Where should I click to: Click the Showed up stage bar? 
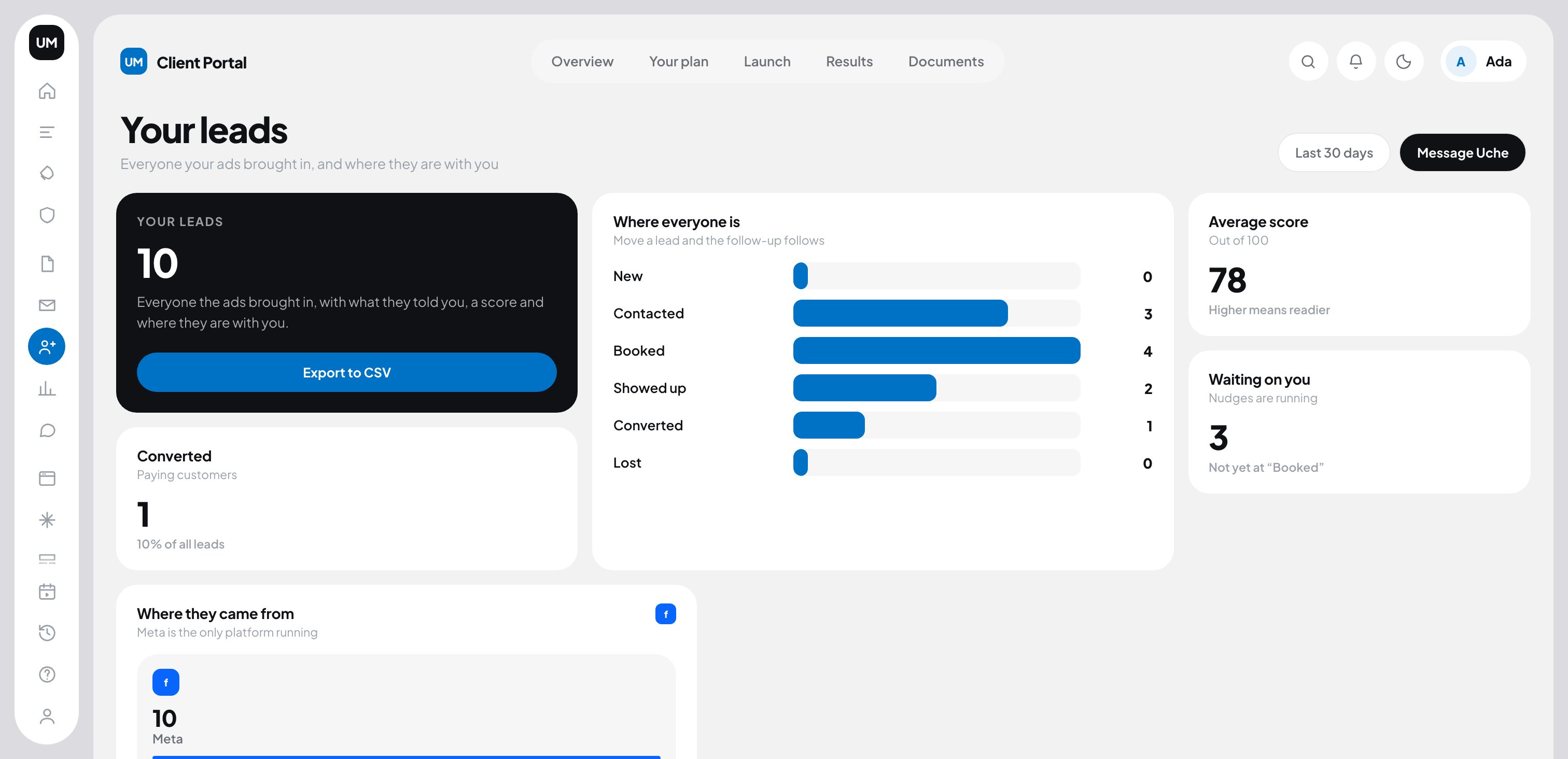[936, 388]
